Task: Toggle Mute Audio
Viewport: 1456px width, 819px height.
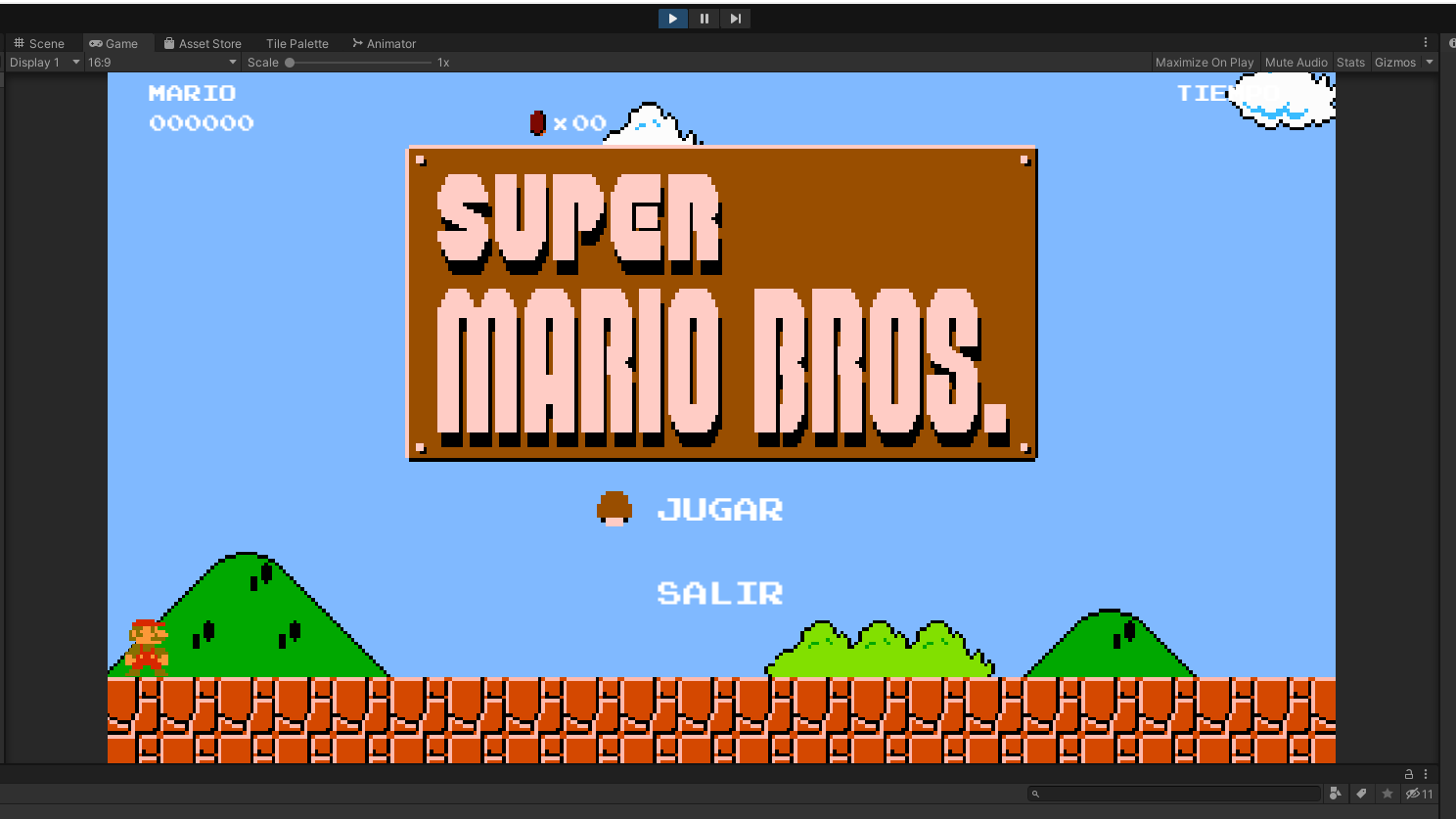Action: (1296, 62)
